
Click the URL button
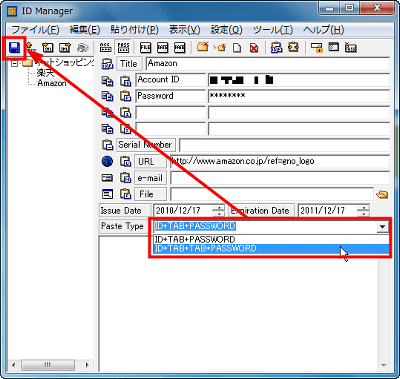pos(150,162)
